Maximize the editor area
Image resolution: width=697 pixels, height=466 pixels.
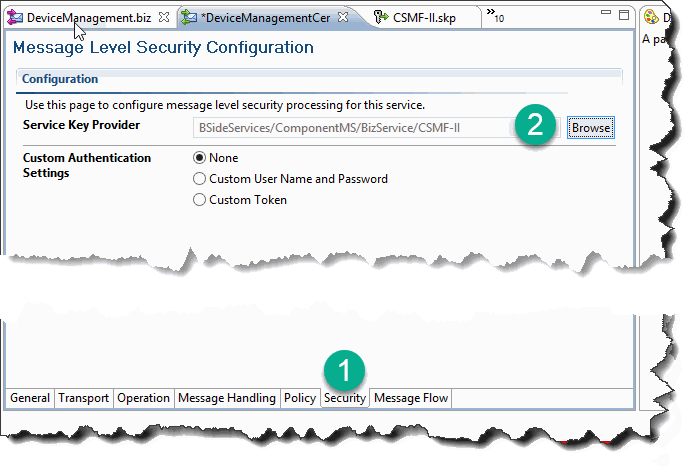(624, 15)
